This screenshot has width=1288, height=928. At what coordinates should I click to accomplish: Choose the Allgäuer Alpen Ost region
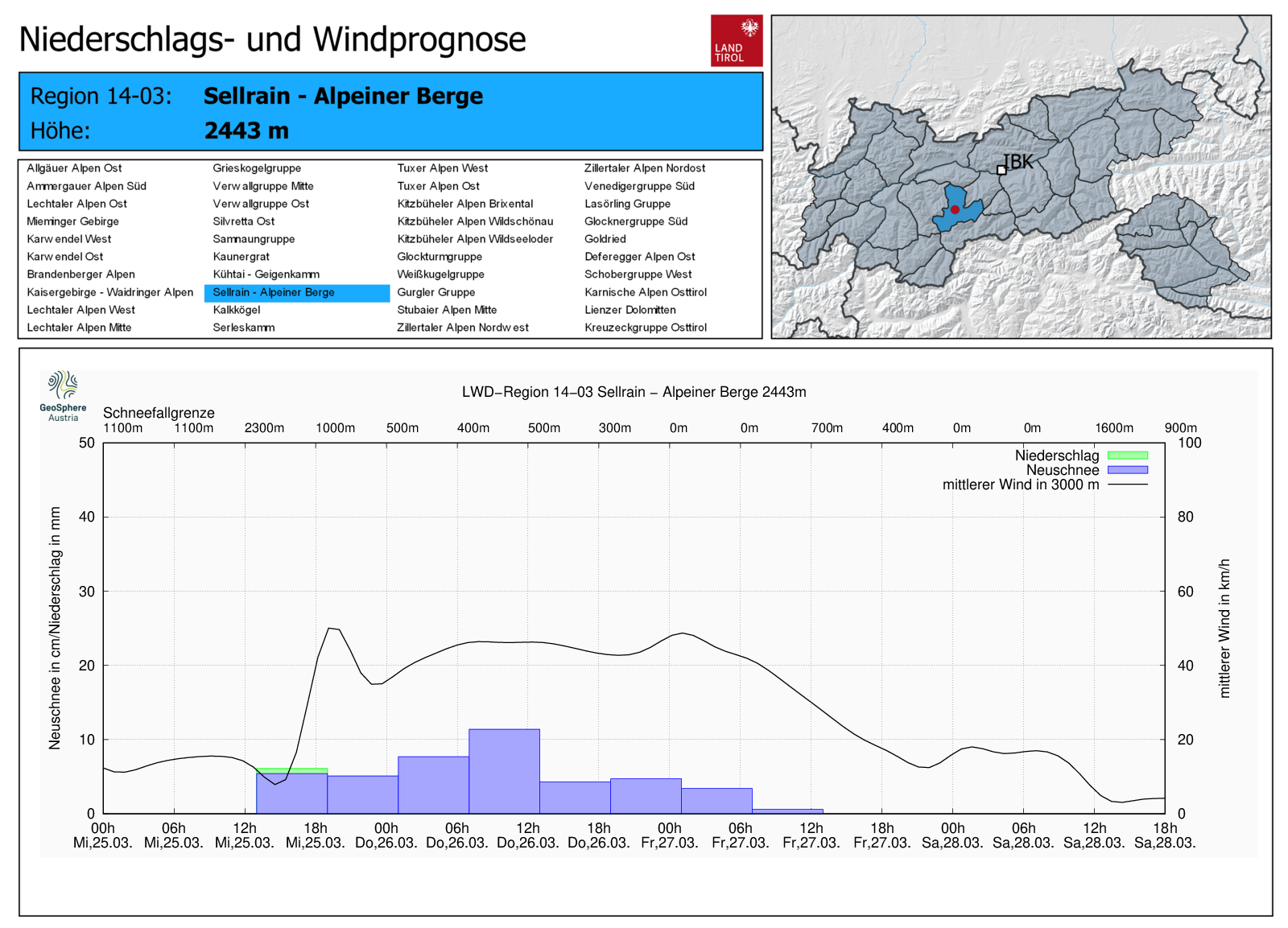coord(74,168)
